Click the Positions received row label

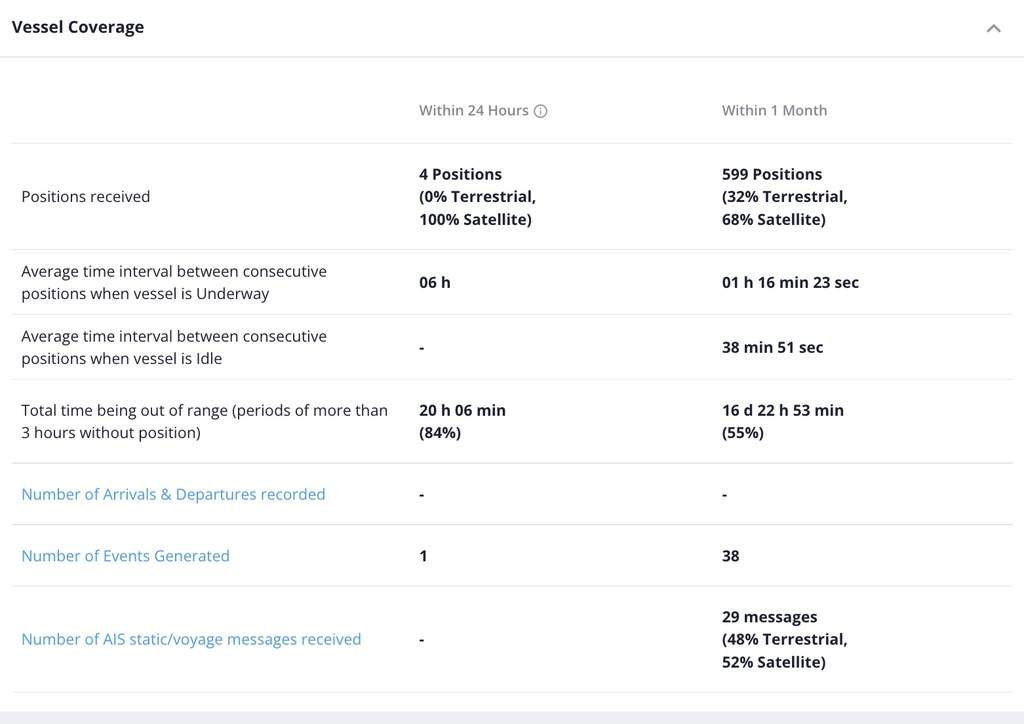tap(86, 197)
